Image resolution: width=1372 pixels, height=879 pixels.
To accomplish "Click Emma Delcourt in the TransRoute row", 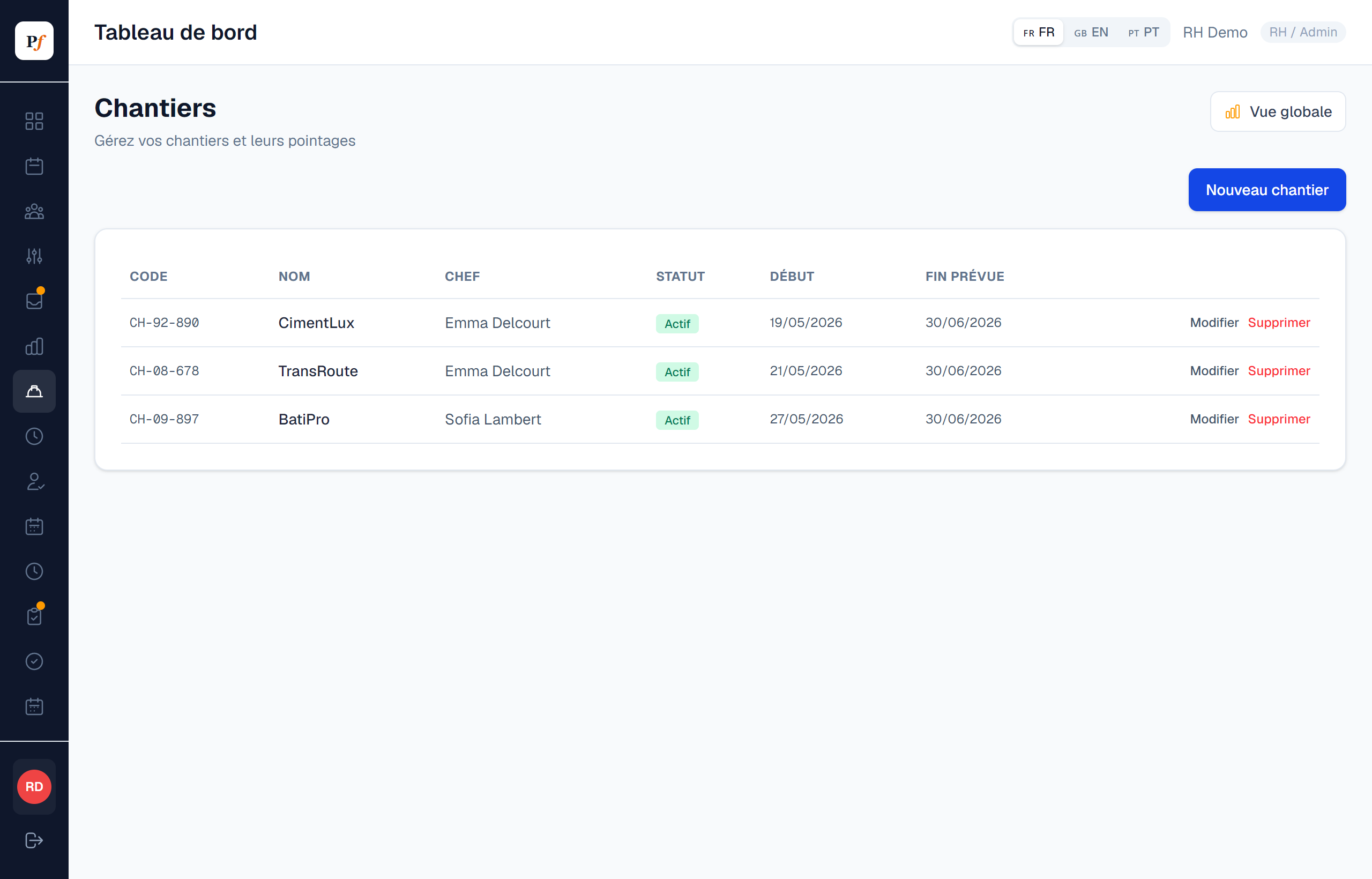I will (497, 371).
